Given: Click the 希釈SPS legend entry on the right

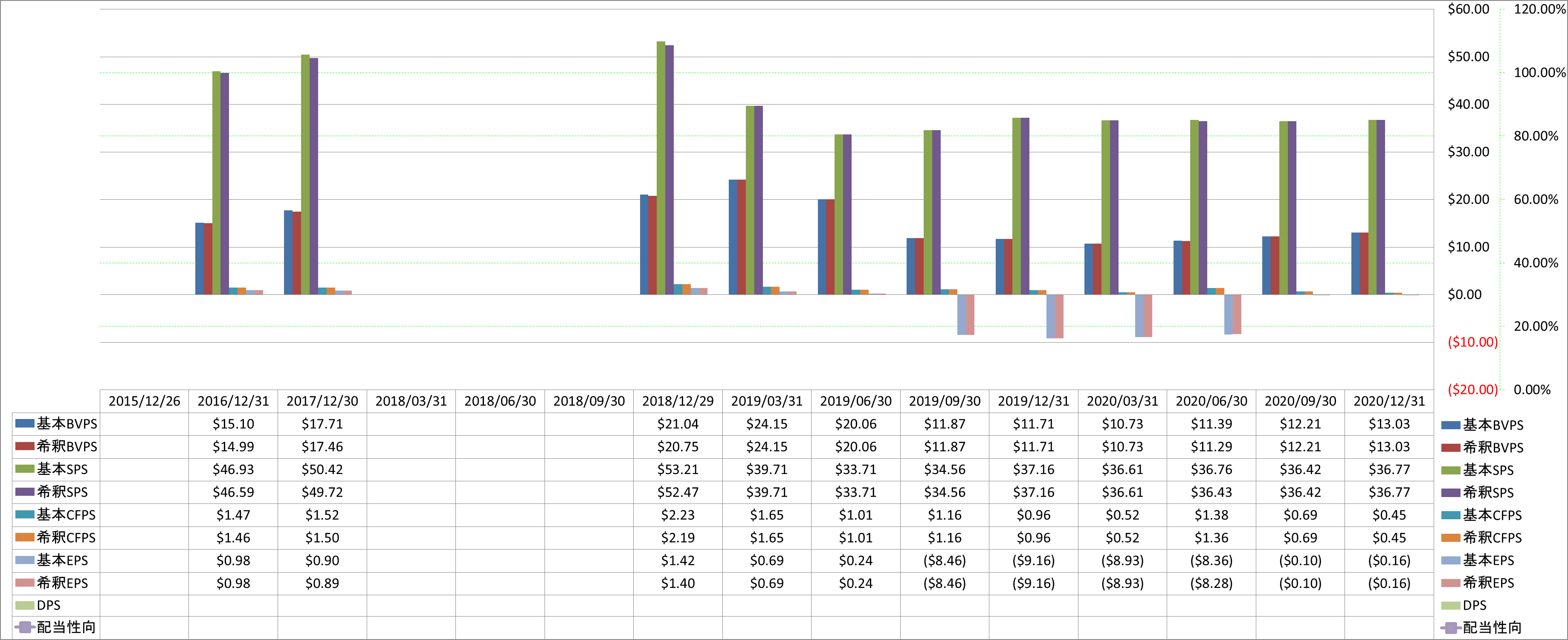Looking at the screenshot, I should click(1477, 493).
